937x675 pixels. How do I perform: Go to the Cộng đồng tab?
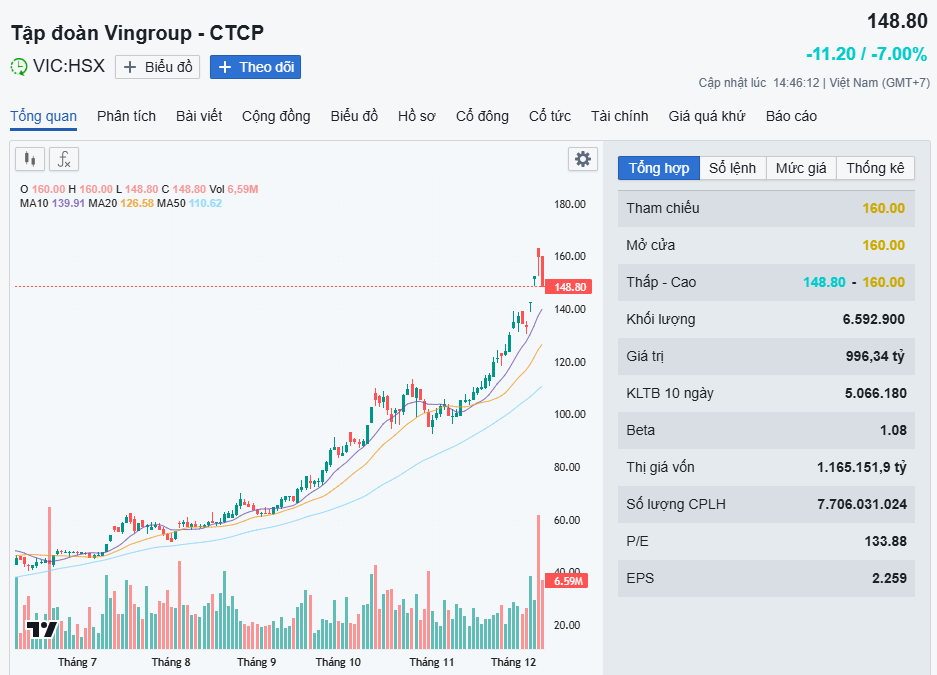tap(276, 116)
